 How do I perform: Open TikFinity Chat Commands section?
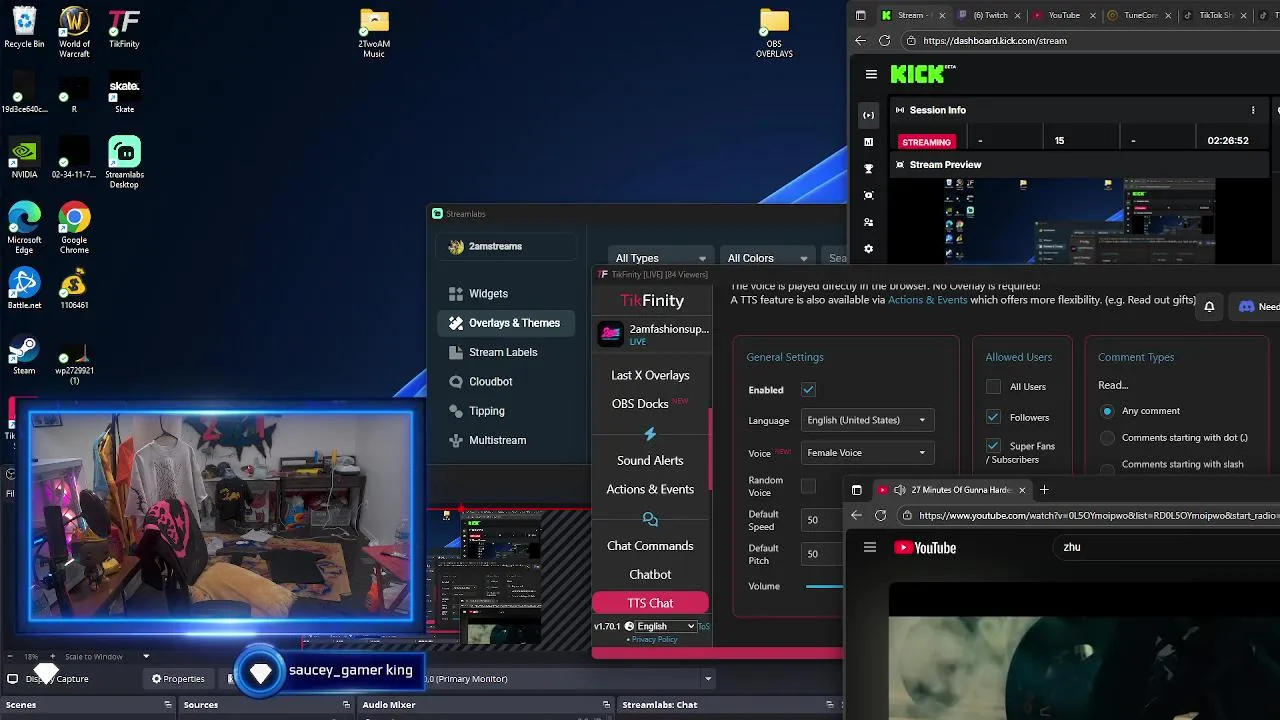point(650,546)
